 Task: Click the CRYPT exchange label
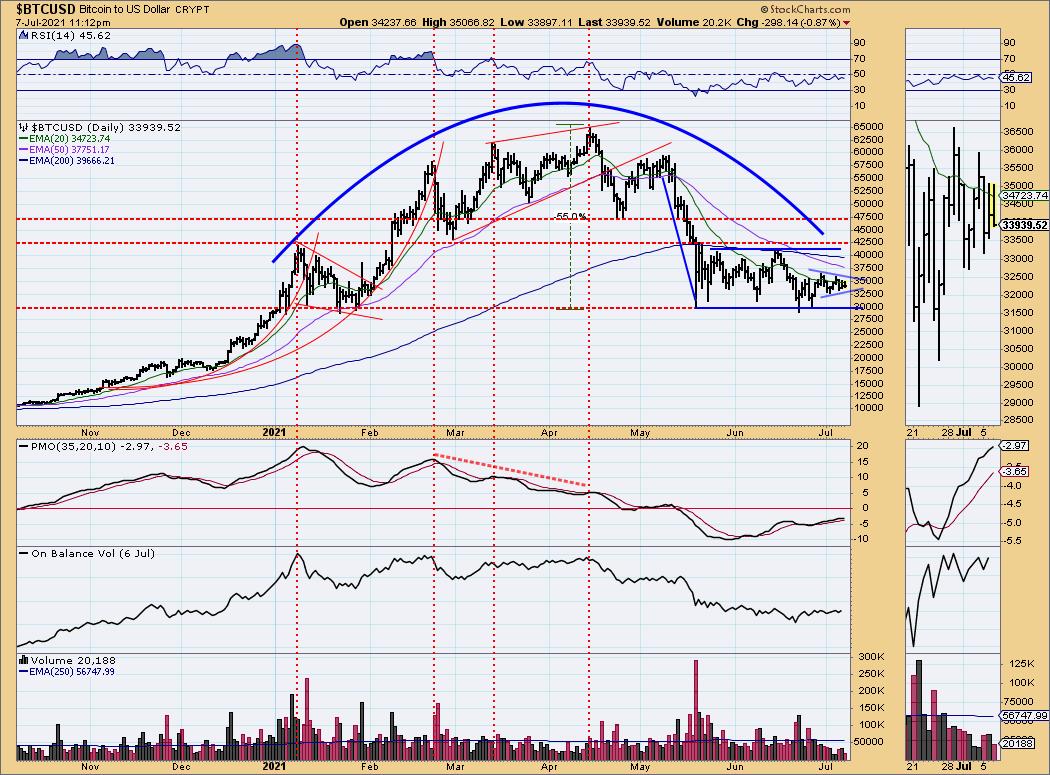click(192, 10)
